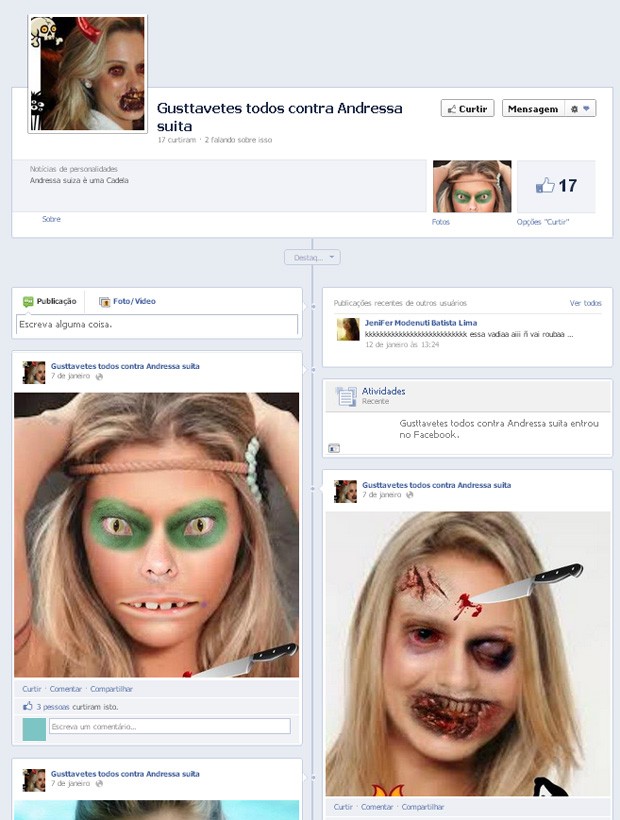The image size is (620, 820).
Task: Open 'Ver todos' recent posts link
Action: tap(585, 303)
